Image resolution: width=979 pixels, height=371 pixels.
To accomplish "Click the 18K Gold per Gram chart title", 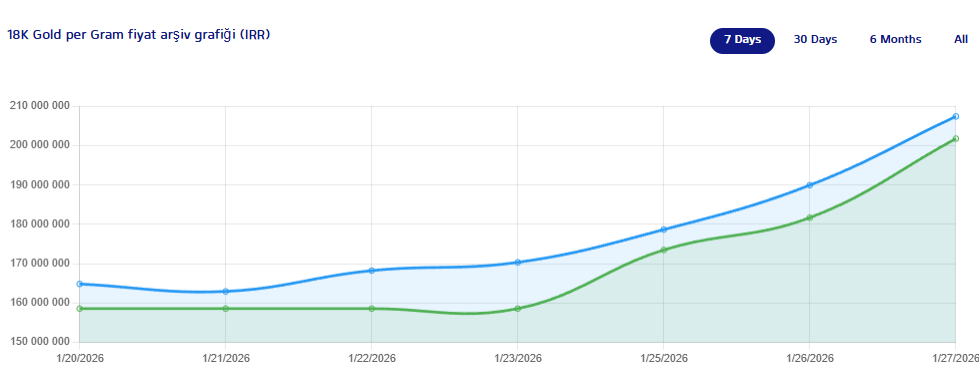I will 139,35.
